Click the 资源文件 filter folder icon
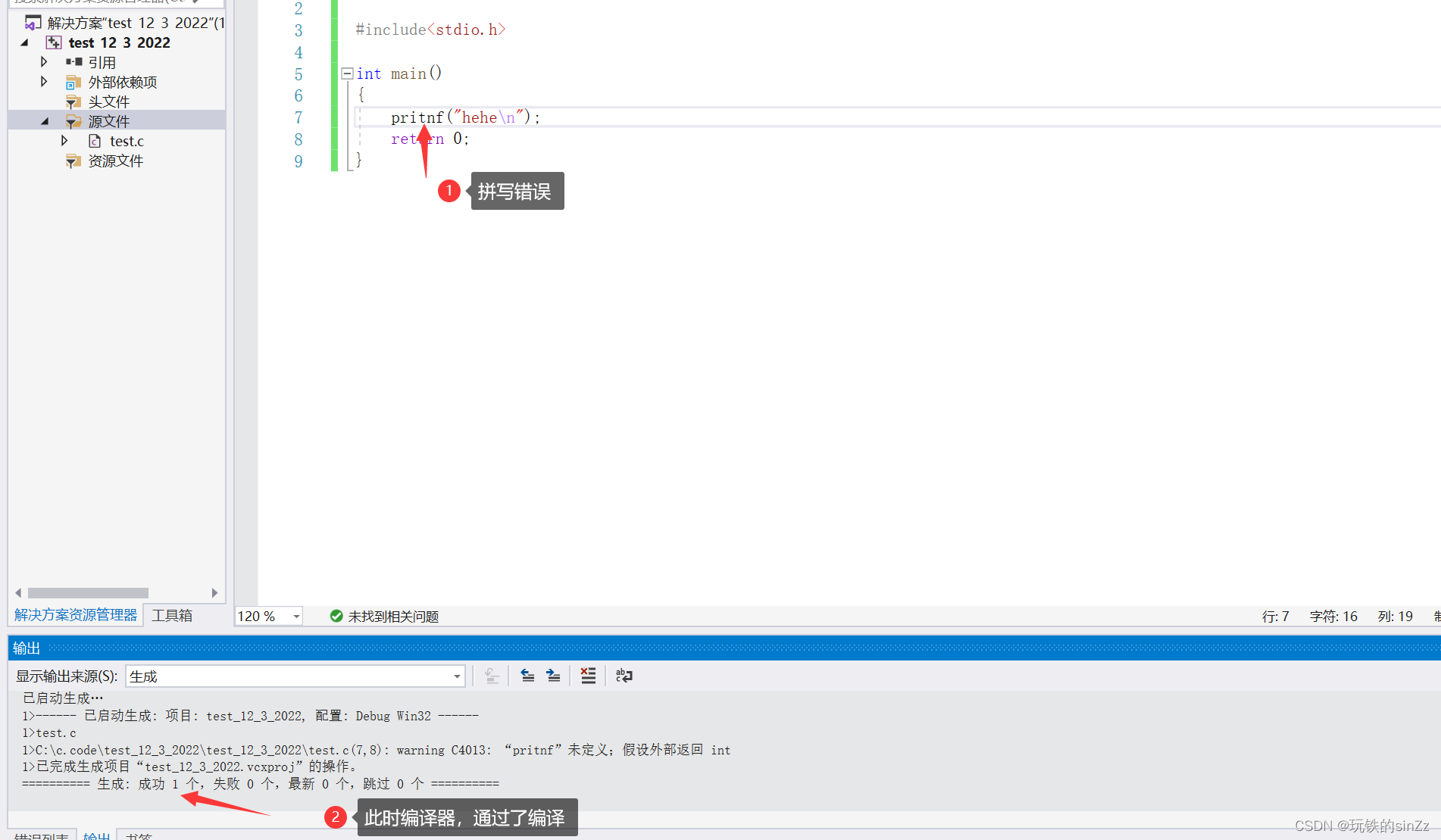The height and width of the screenshot is (840, 1441). click(73, 161)
